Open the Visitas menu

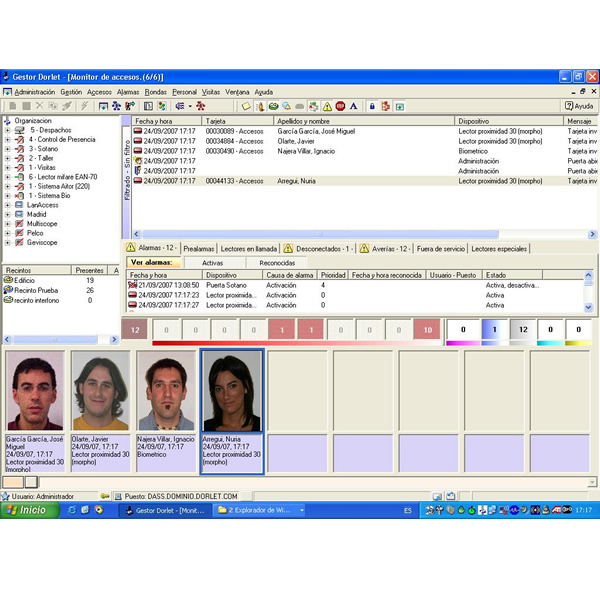click(211, 92)
